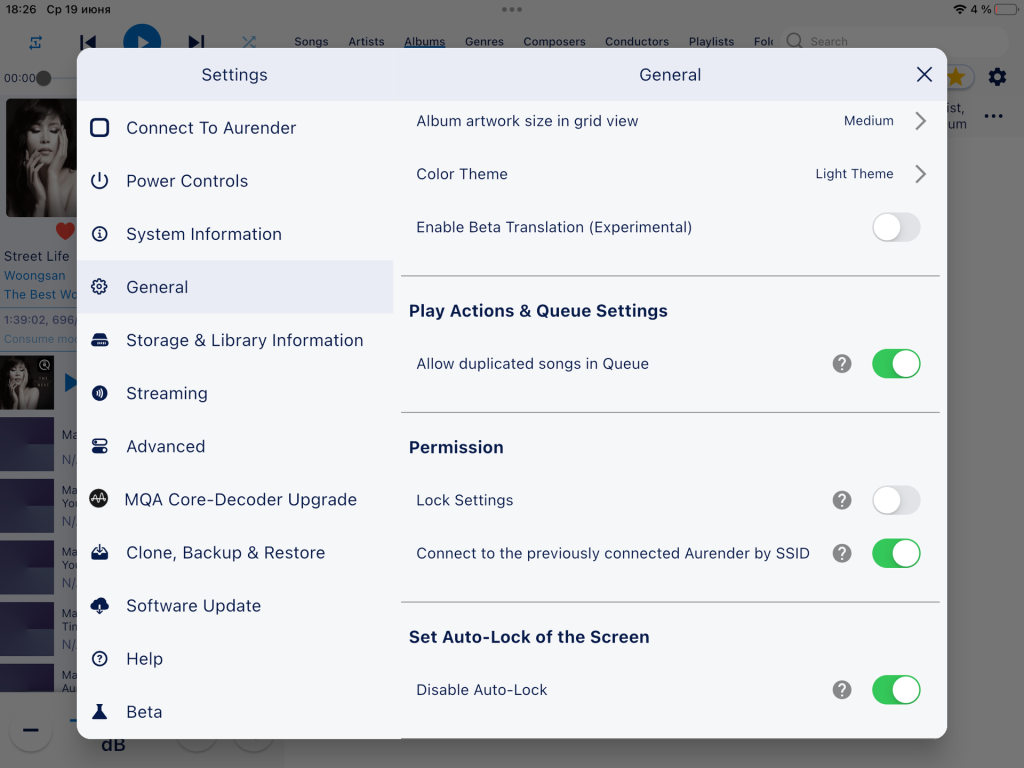
Task: Toggle Allow duplicated songs in Queue
Action: click(x=896, y=364)
